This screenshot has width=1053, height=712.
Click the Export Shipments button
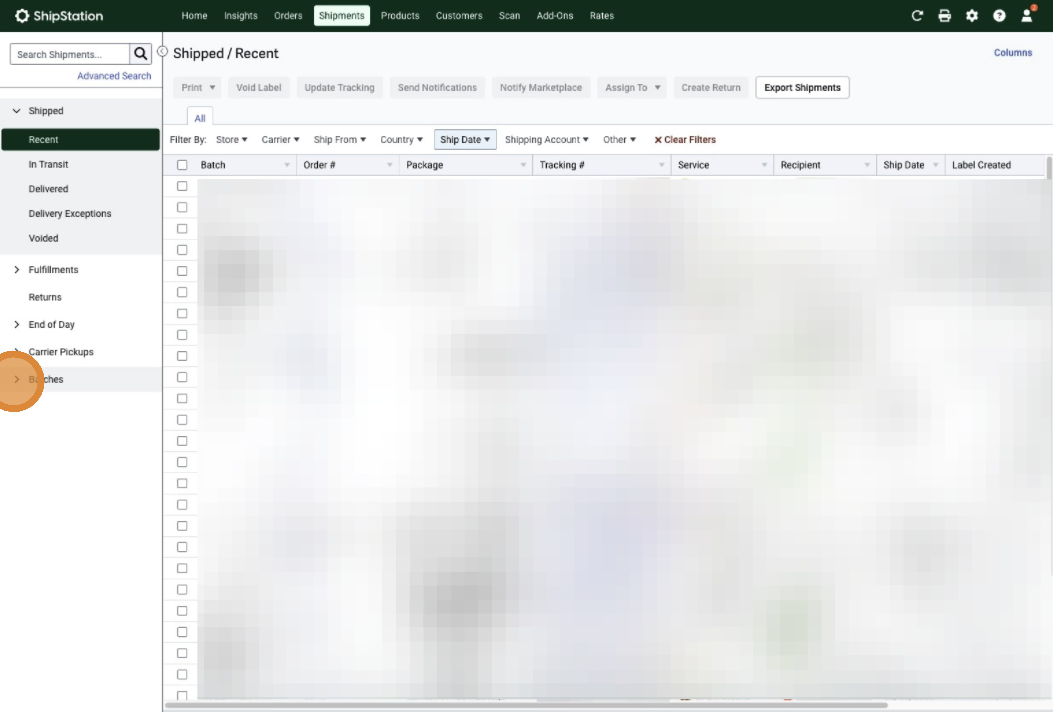point(802,88)
